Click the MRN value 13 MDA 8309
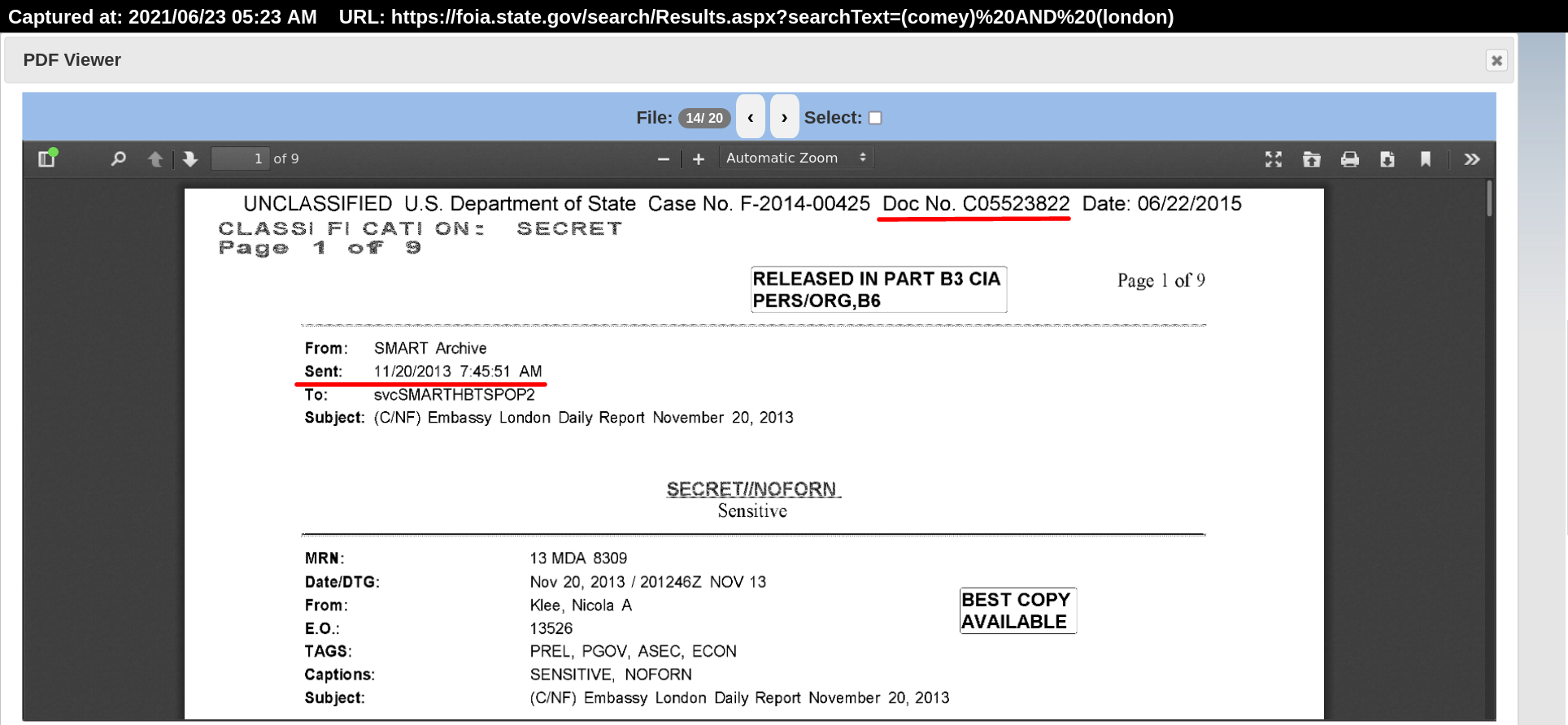Screen dimensions: 1568x725 tap(578, 558)
